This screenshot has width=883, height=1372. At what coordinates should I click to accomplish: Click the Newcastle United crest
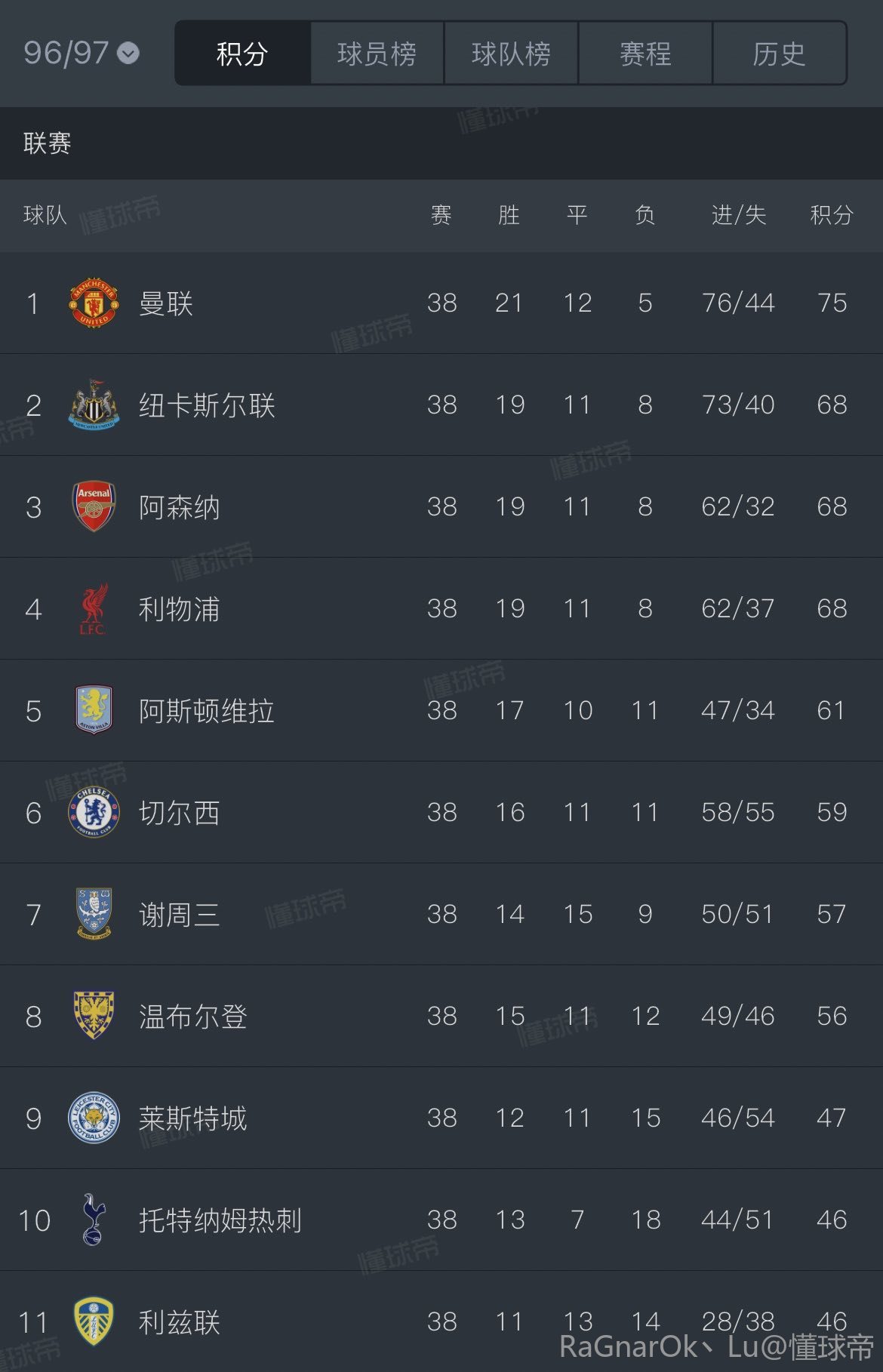click(x=94, y=405)
